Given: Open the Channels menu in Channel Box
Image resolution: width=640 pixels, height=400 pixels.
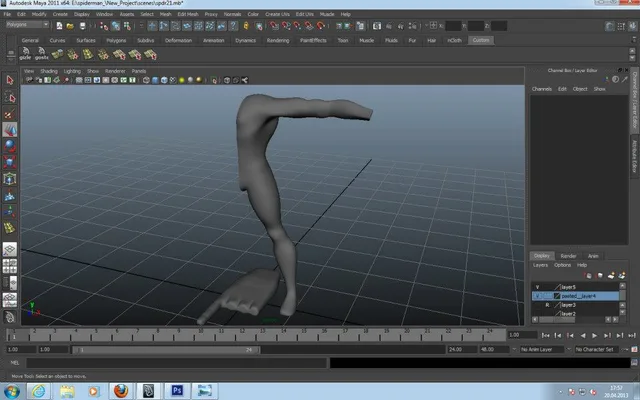Looking at the screenshot, I should 542,89.
